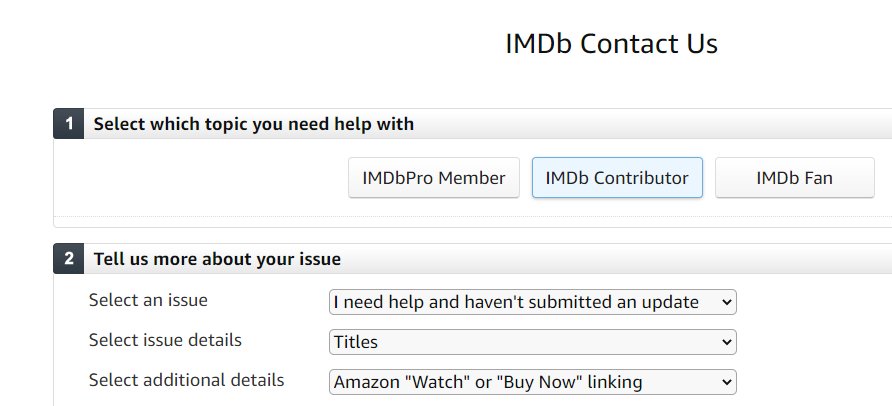Click the blank area right of the issue dropdown

tap(810, 302)
